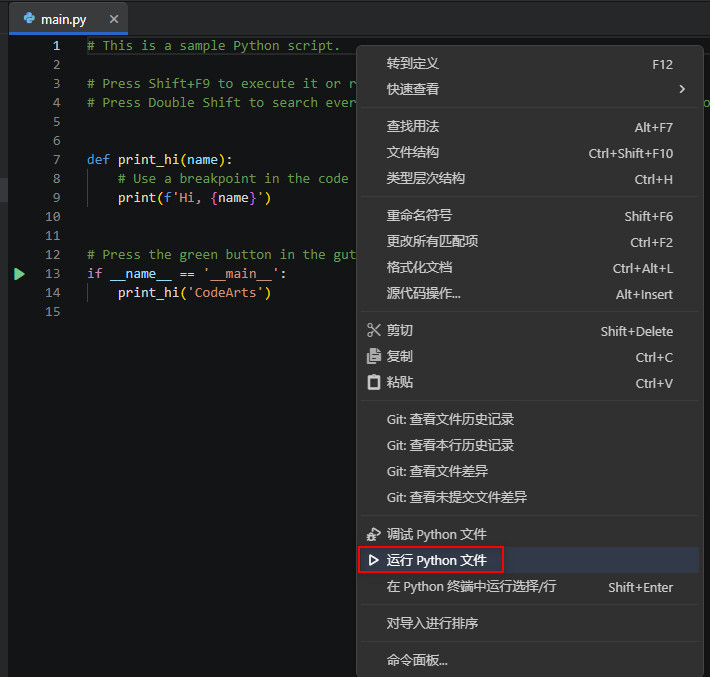The height and width of the screenshot is (677, 710).
Task: Select 重命名符号 menu entry
Action: (419, 216)
